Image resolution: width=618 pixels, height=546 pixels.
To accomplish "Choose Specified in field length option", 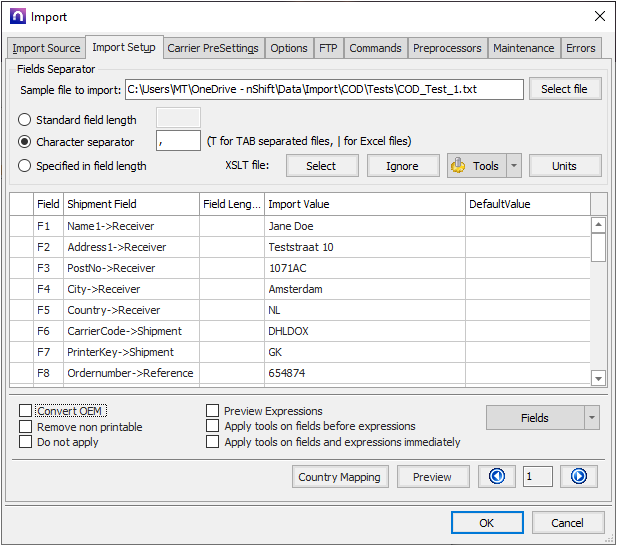I will tap(26, 166).
